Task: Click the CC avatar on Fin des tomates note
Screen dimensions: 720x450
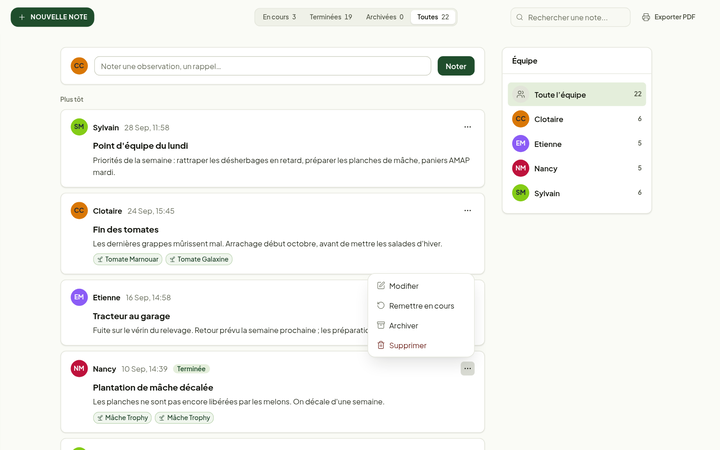Action: 79,211
